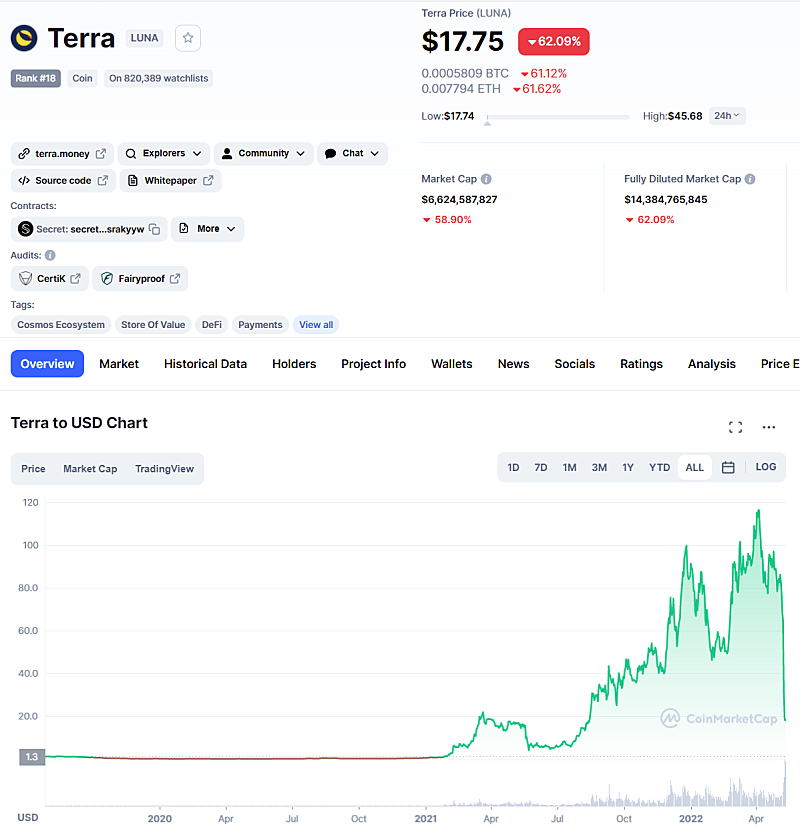This screenshot has width=800, height=825.
Task: Click the Community person icon
Action: click(x=227, y=153)
